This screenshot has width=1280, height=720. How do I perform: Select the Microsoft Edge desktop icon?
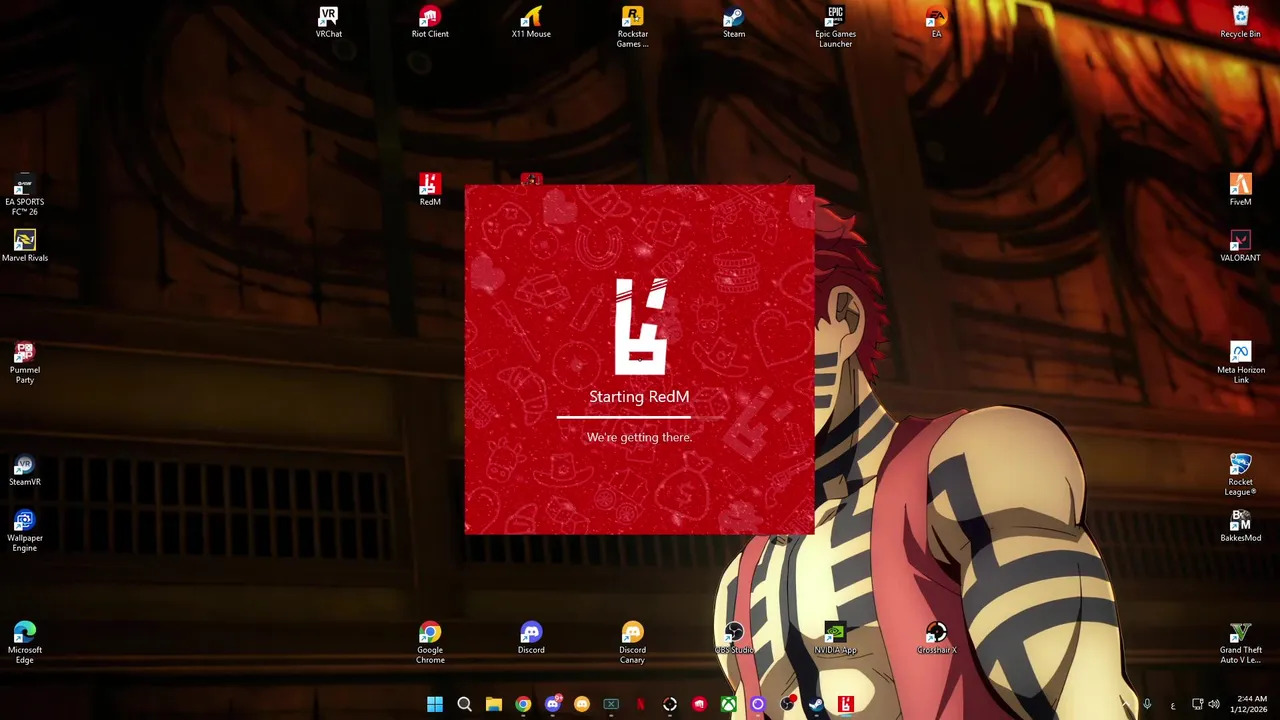click(25, 644)
